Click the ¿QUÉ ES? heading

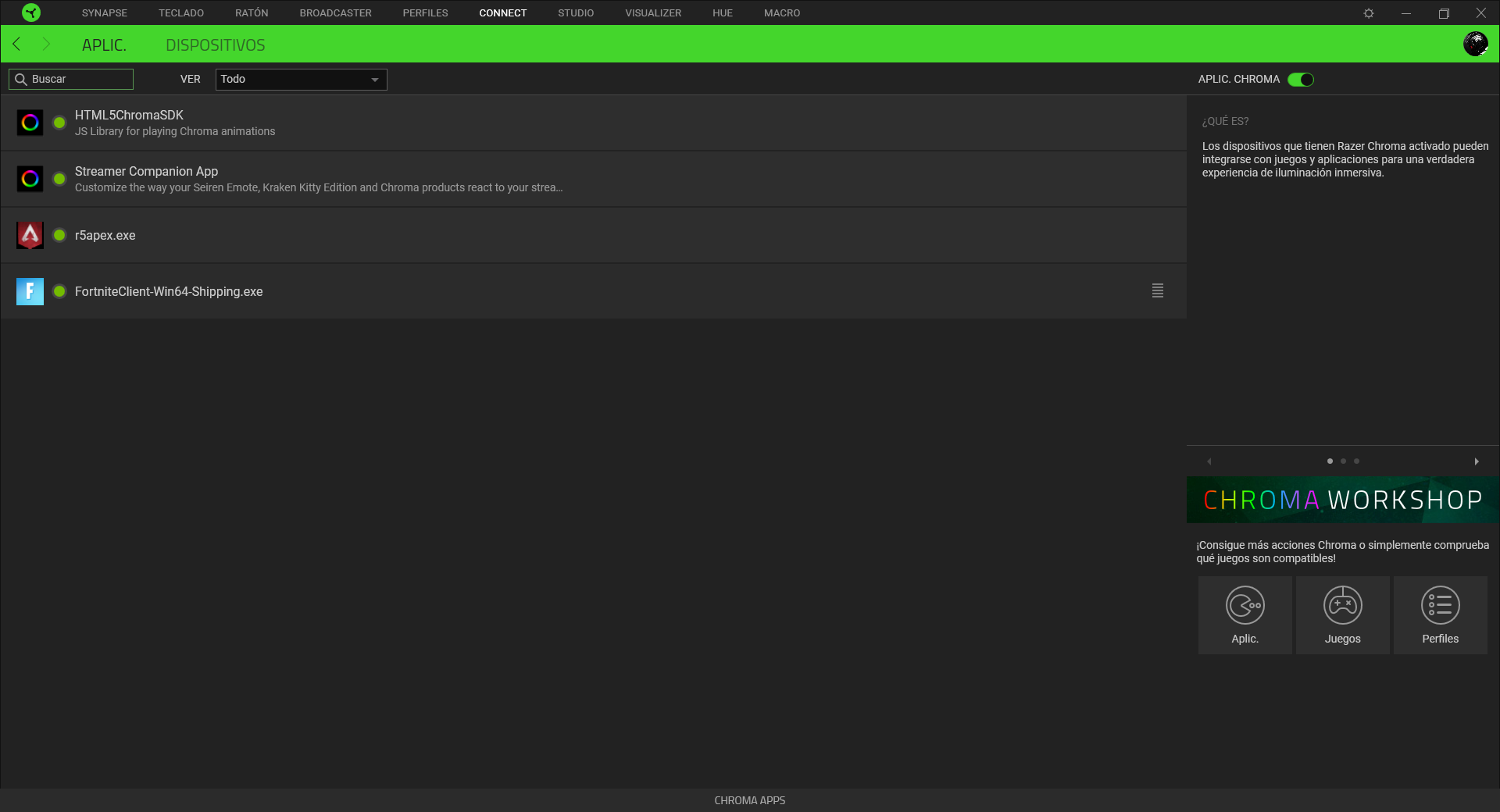pyautogui.click(x=1225, y=121)
